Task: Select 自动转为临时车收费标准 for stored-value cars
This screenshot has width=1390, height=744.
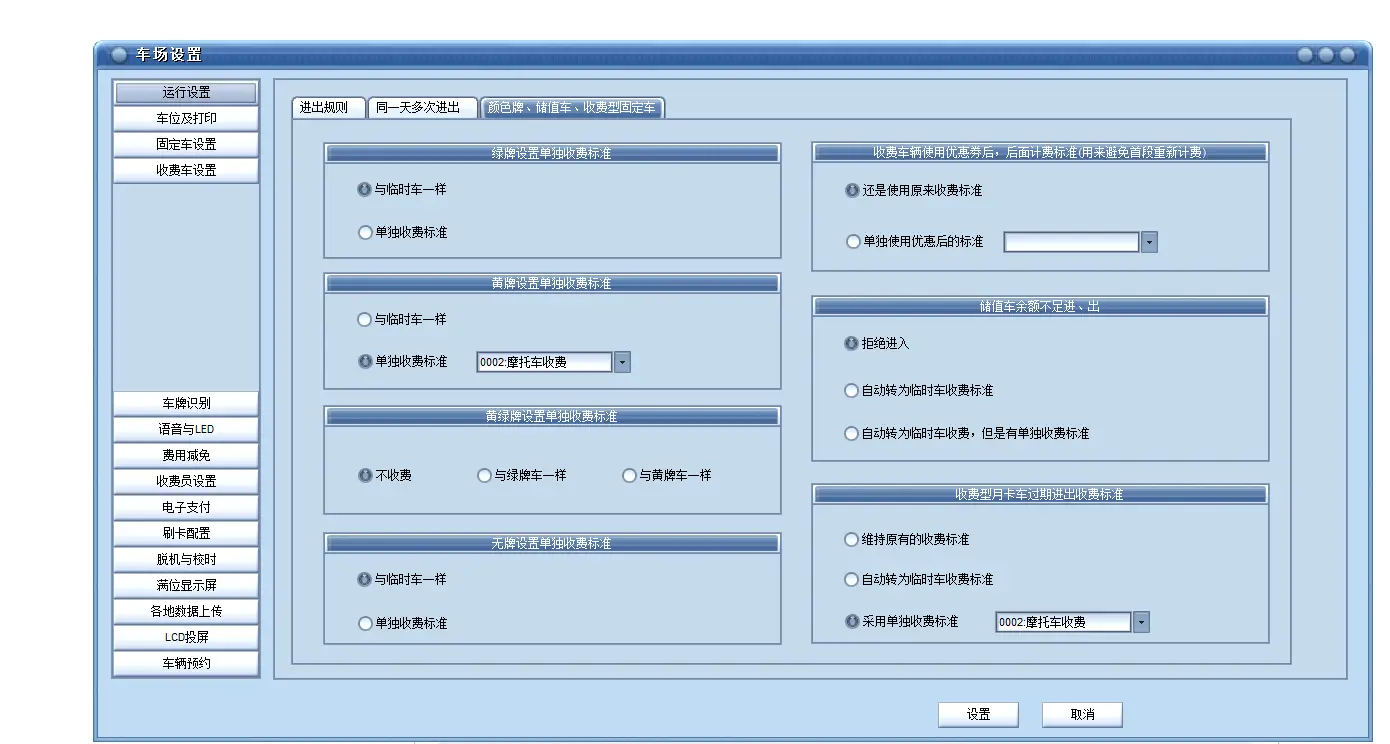Action: [852, 391]
